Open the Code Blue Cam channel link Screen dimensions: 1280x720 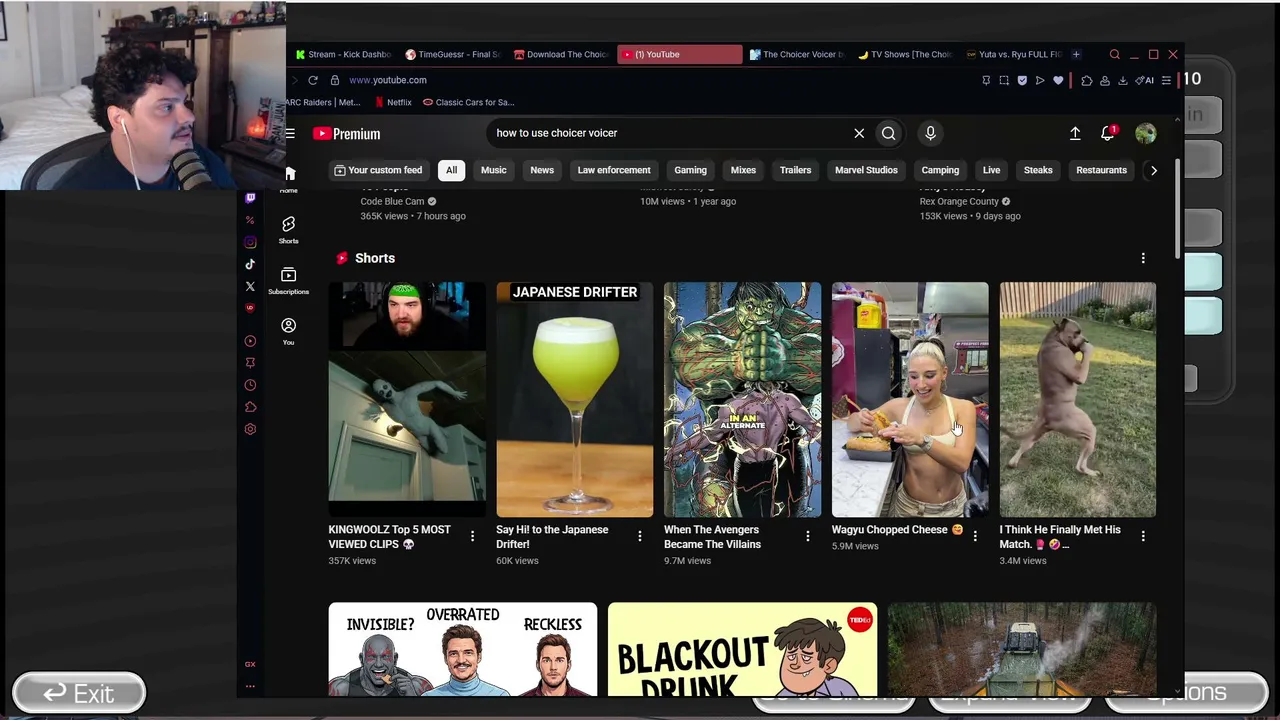tap(392, 201)
